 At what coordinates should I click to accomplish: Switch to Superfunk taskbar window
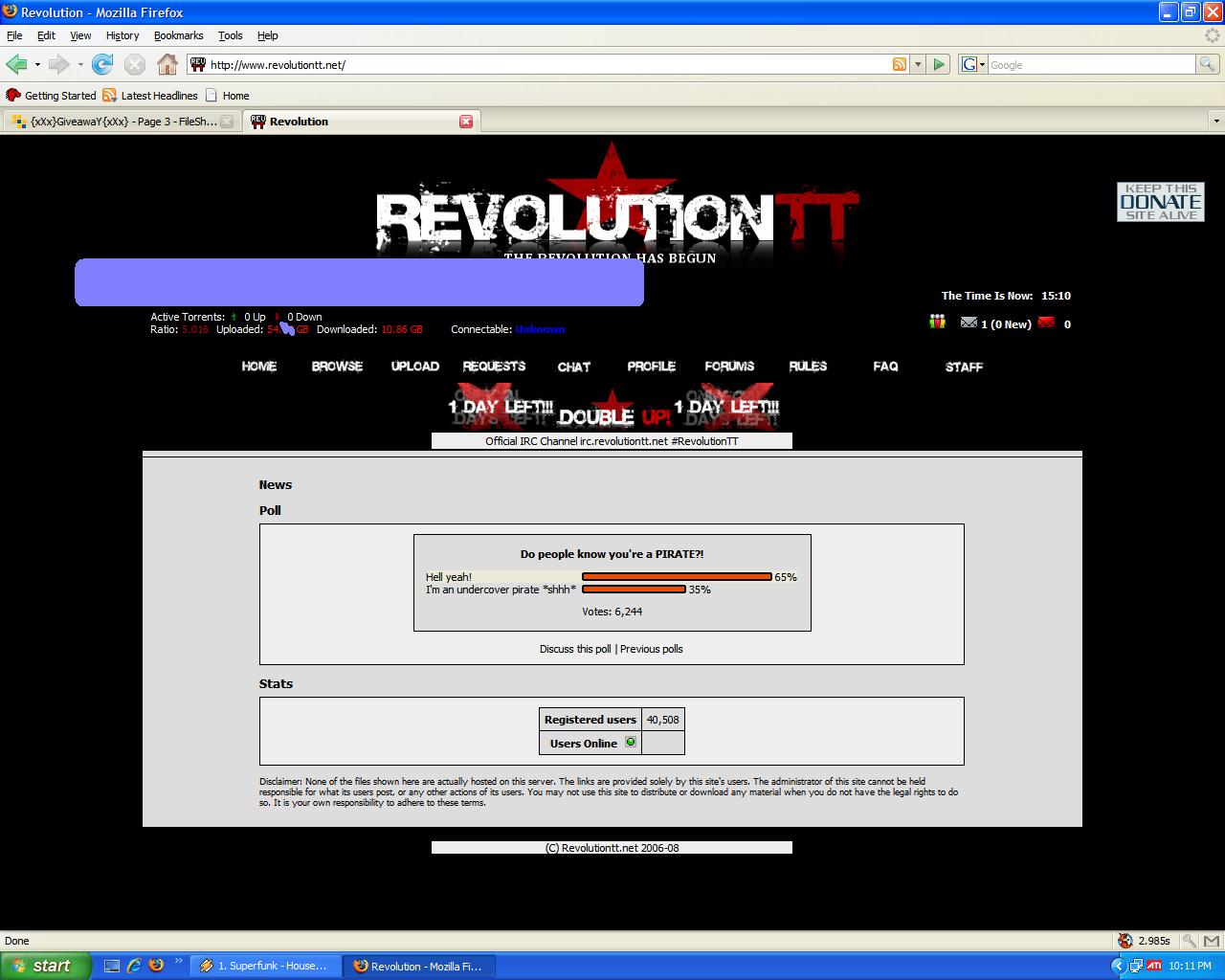coord(265,966)
